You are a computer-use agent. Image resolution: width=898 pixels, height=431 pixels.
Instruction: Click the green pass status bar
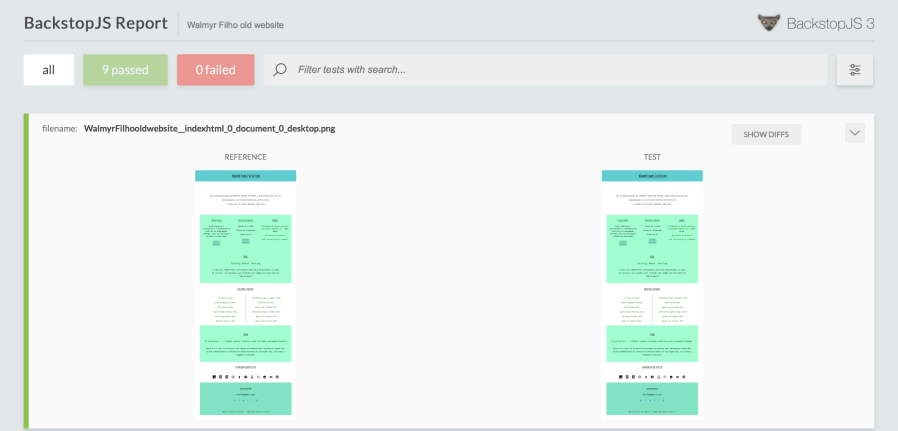click(x=27, y=270)
